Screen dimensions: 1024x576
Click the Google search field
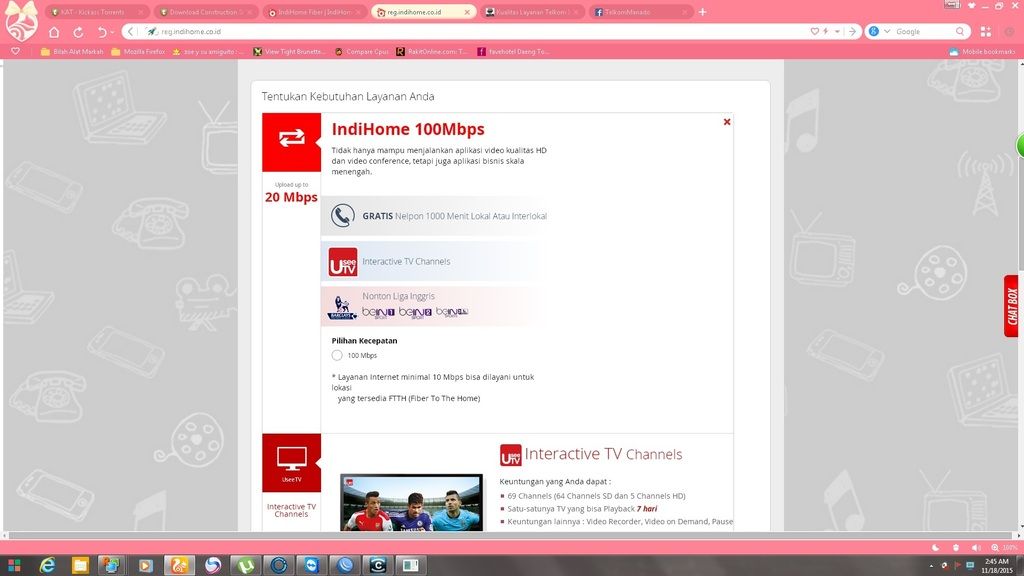click(x=923, y=31)
